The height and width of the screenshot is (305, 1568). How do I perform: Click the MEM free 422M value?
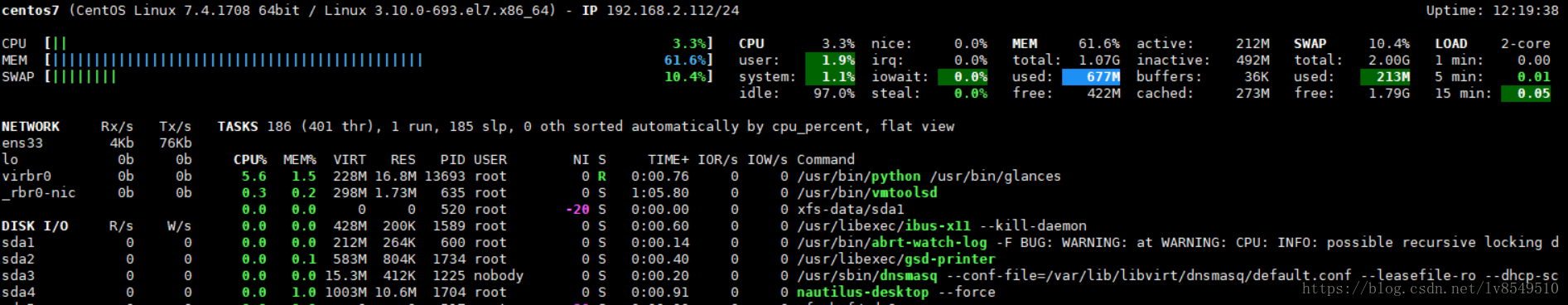(x=1103, y=93)
